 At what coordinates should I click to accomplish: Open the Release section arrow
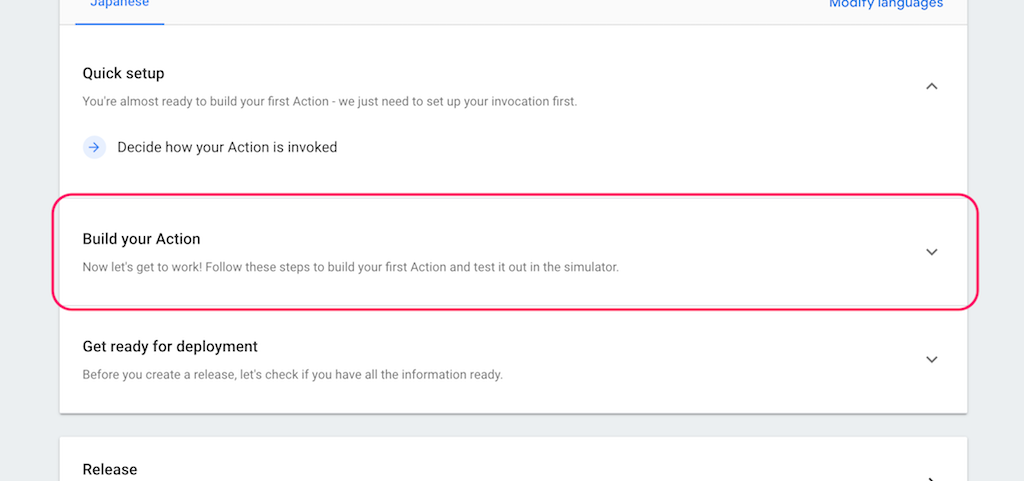tap(932, 478)
